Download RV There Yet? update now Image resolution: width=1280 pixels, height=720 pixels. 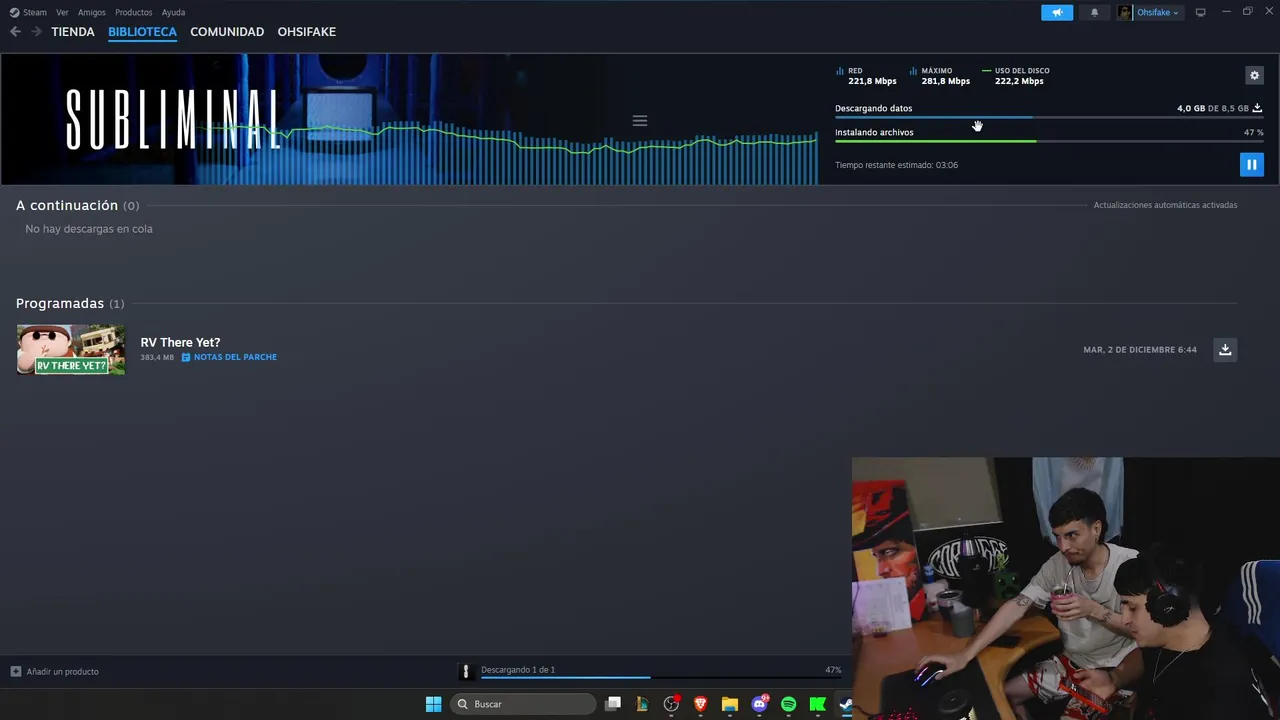click(x=1225, y=349)
